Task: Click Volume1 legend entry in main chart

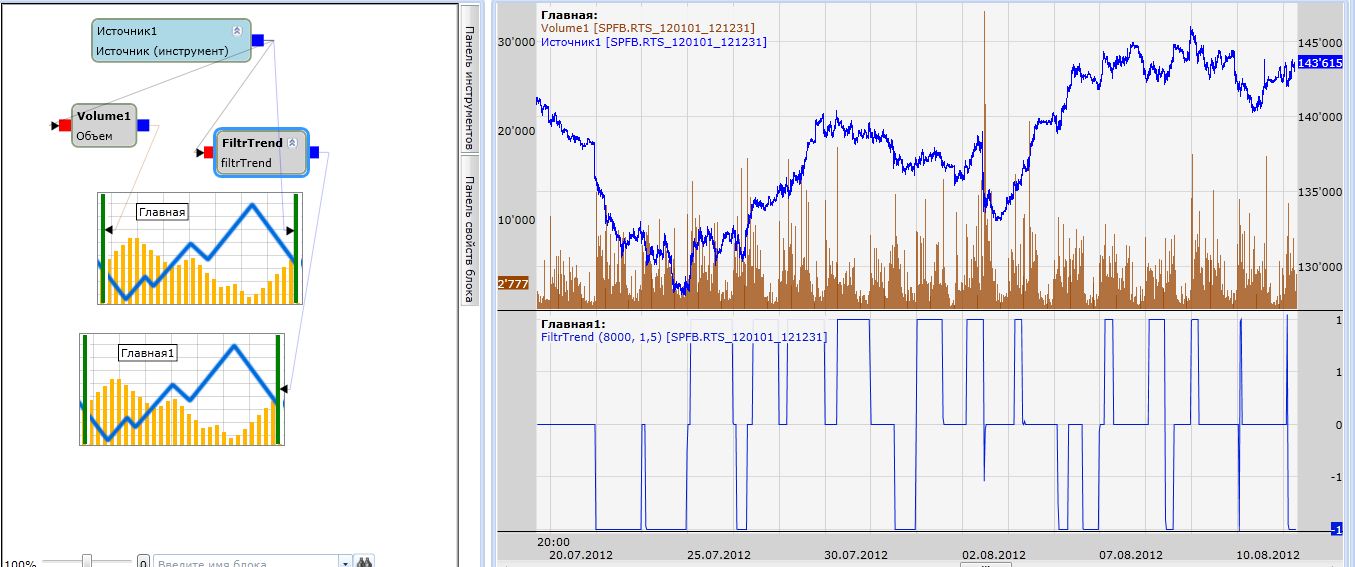Action: tap(647, 28)
